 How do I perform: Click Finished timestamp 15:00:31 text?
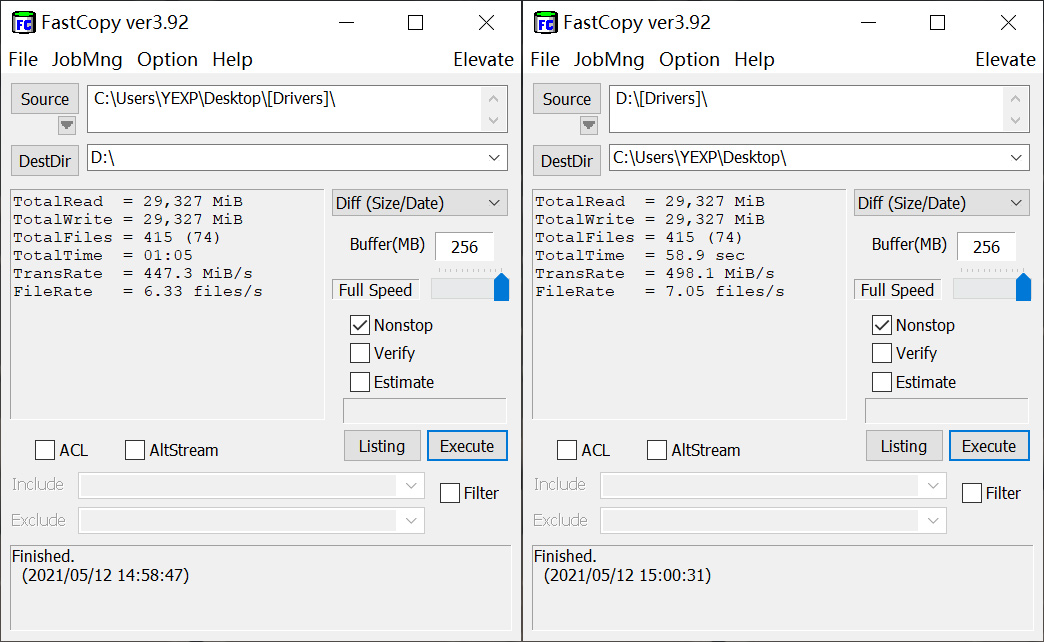tap(627, 575)
